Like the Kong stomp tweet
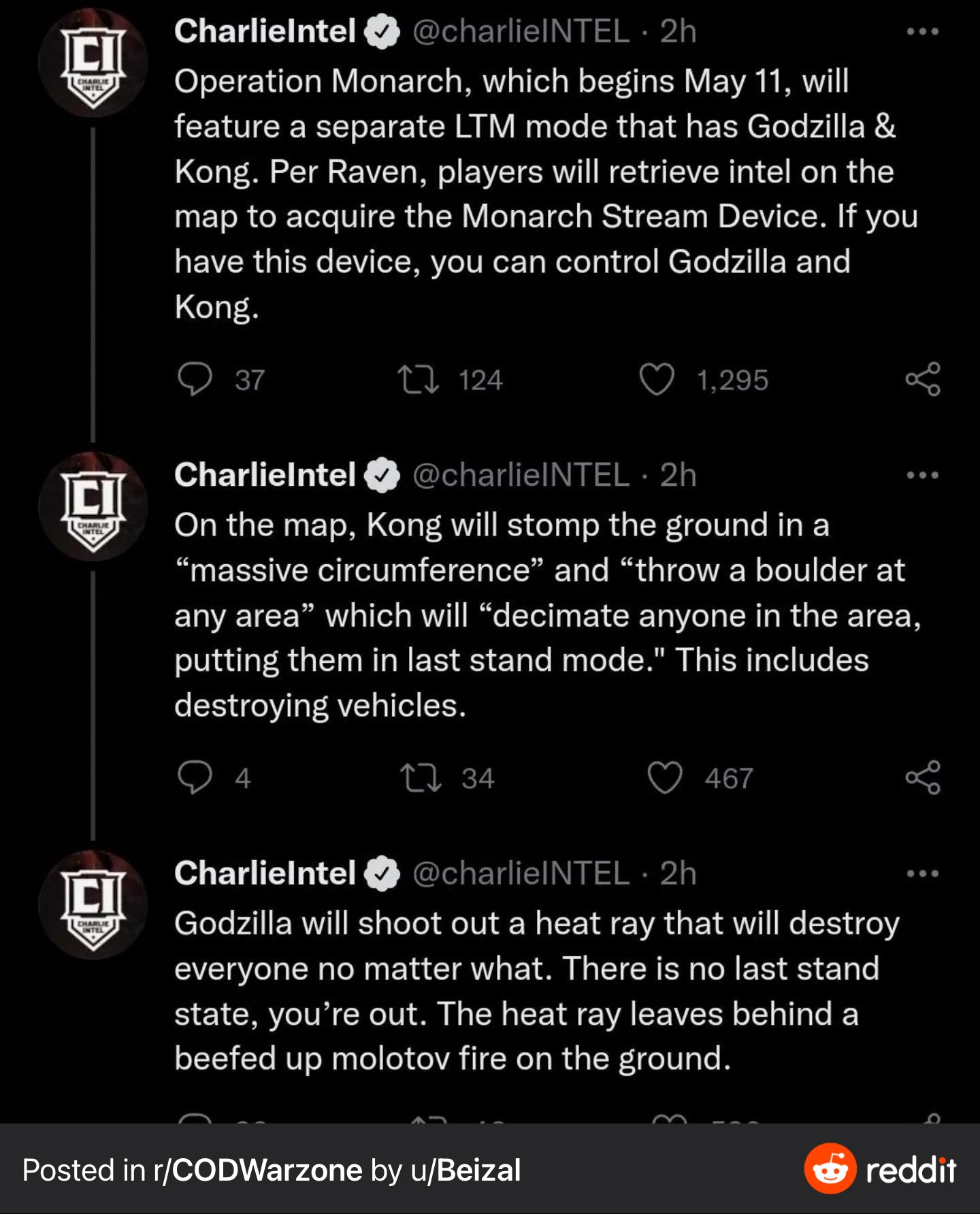980x1214 pixels. pos(664,777)
